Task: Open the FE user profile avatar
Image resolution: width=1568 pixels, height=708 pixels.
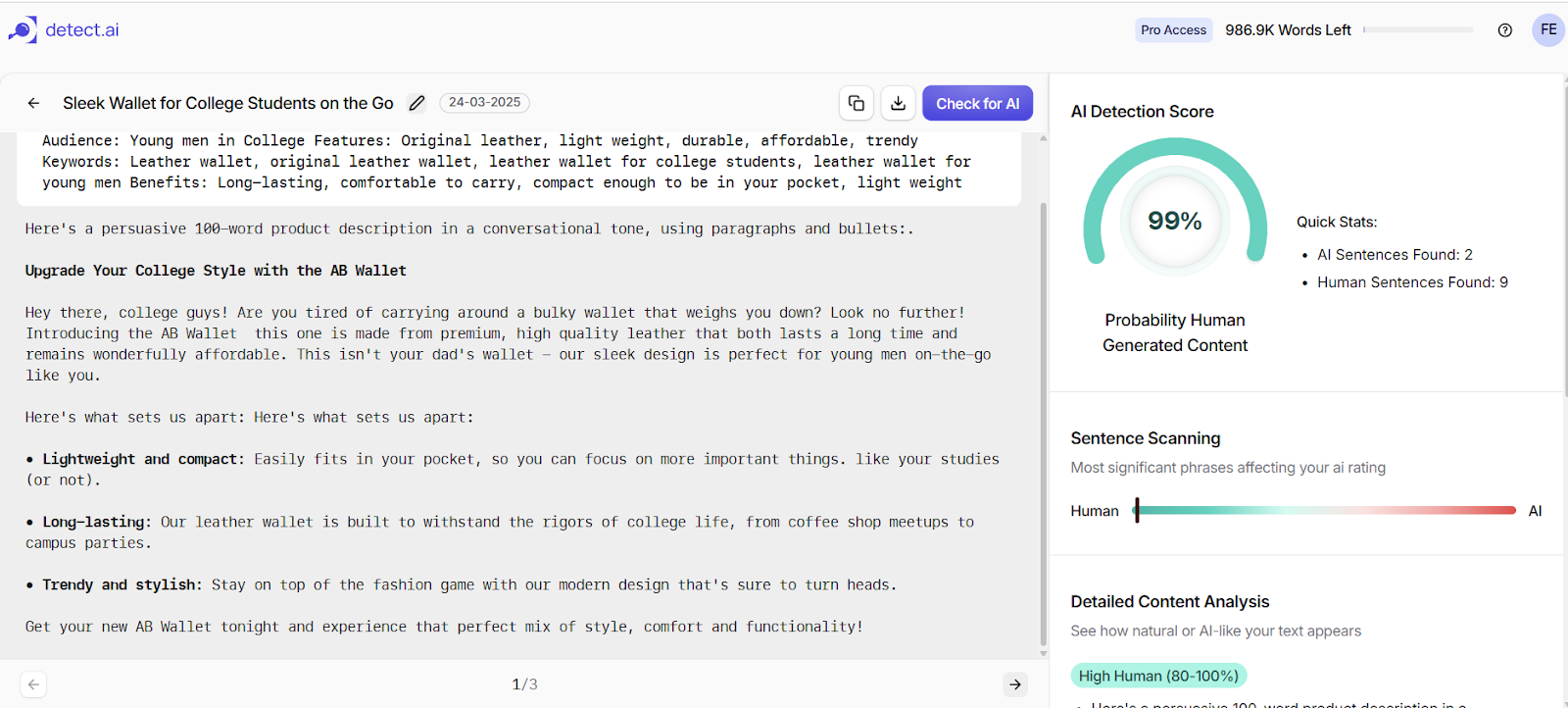Action: tap(1548, 29)
